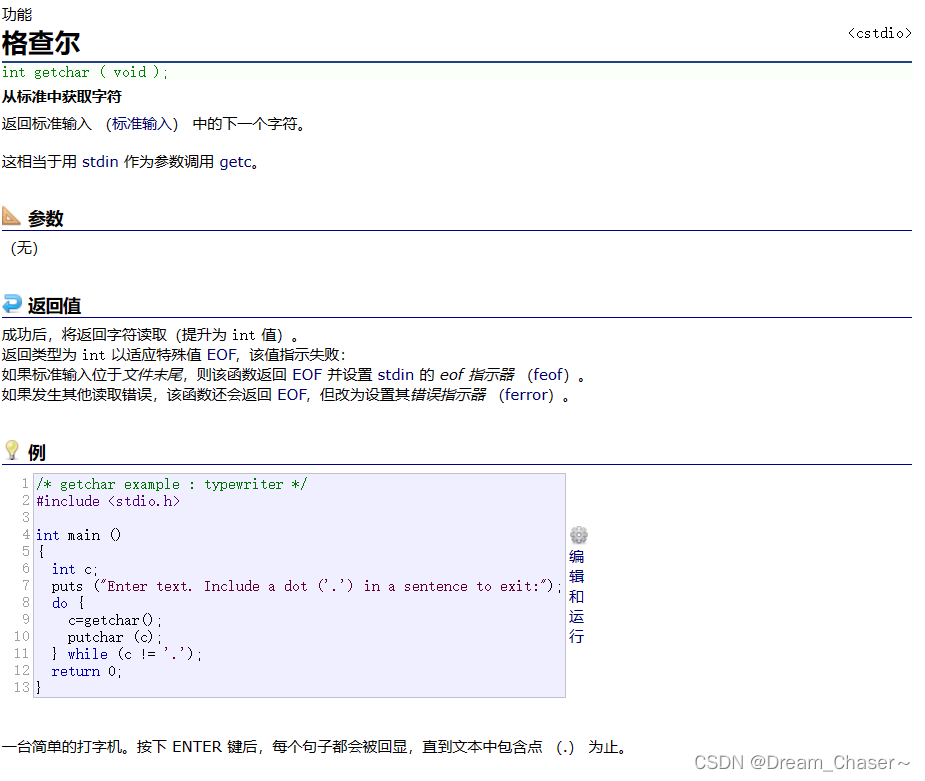Viewport: 925px width, 781px height.
Task: Click the function prototype int getchar ( void );
Action: click(85, 72)
